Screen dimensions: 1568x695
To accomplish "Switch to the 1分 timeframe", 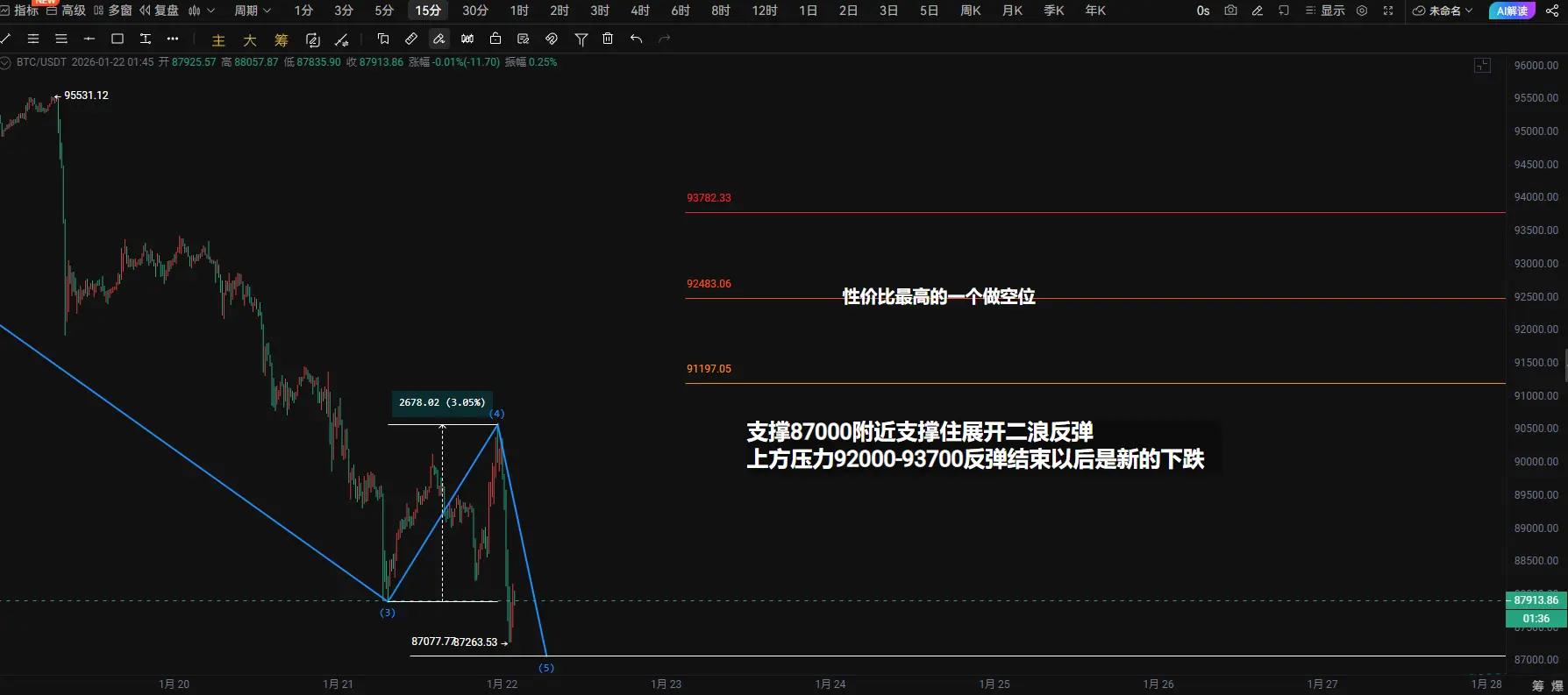I will tap(303, 11).
